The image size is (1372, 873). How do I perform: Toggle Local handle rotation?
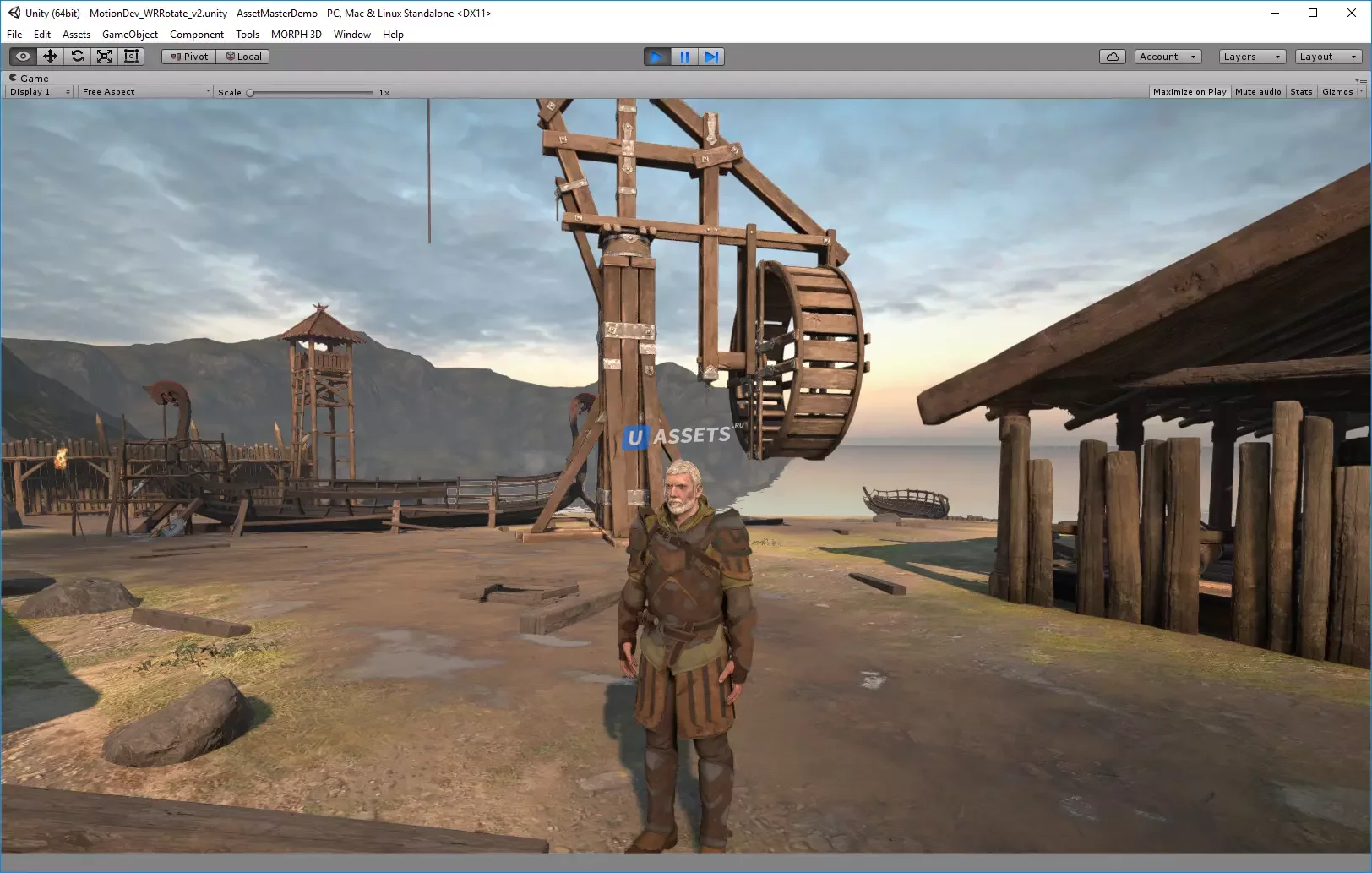point(243,57)
